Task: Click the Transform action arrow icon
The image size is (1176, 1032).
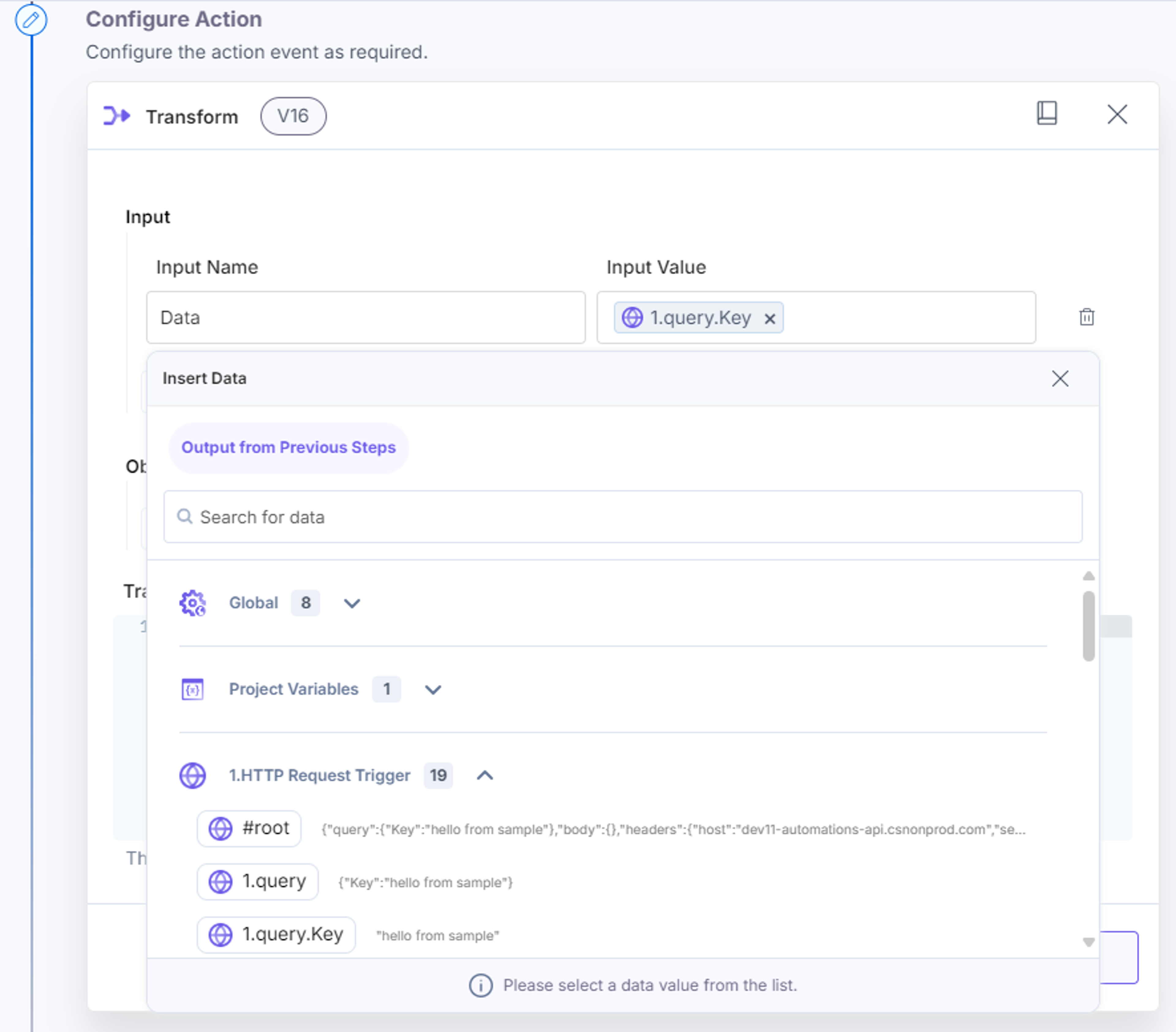Action: coord(117,116)
